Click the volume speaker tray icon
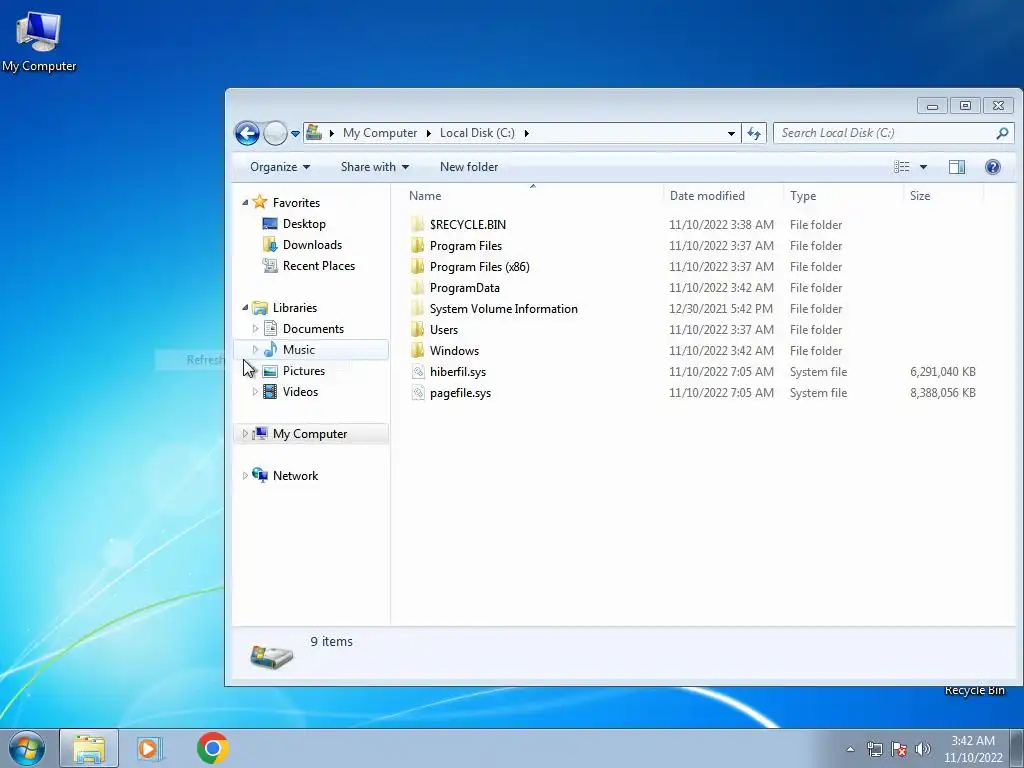 coord(923,749)
